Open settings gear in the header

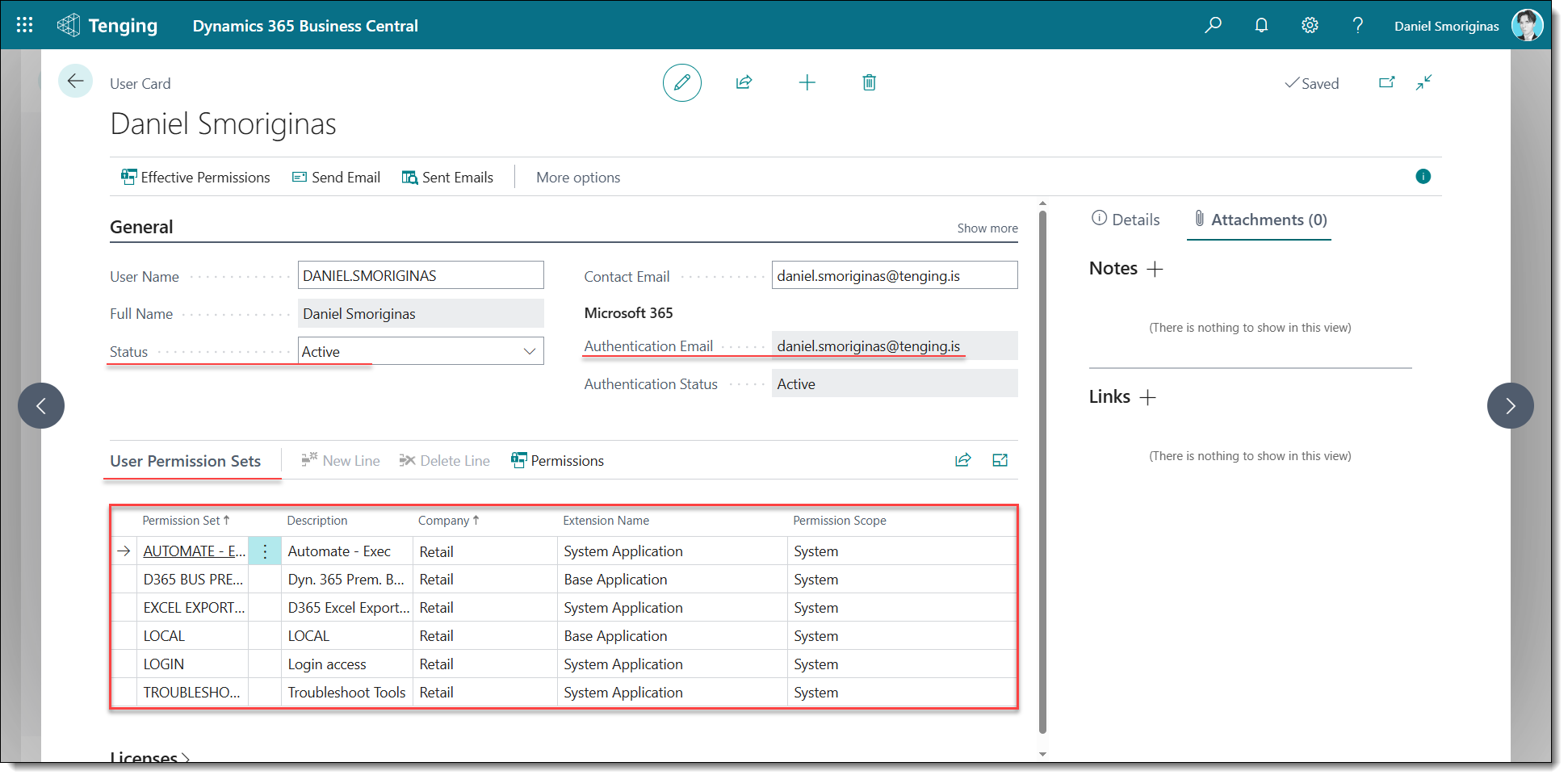(1310, 25)
